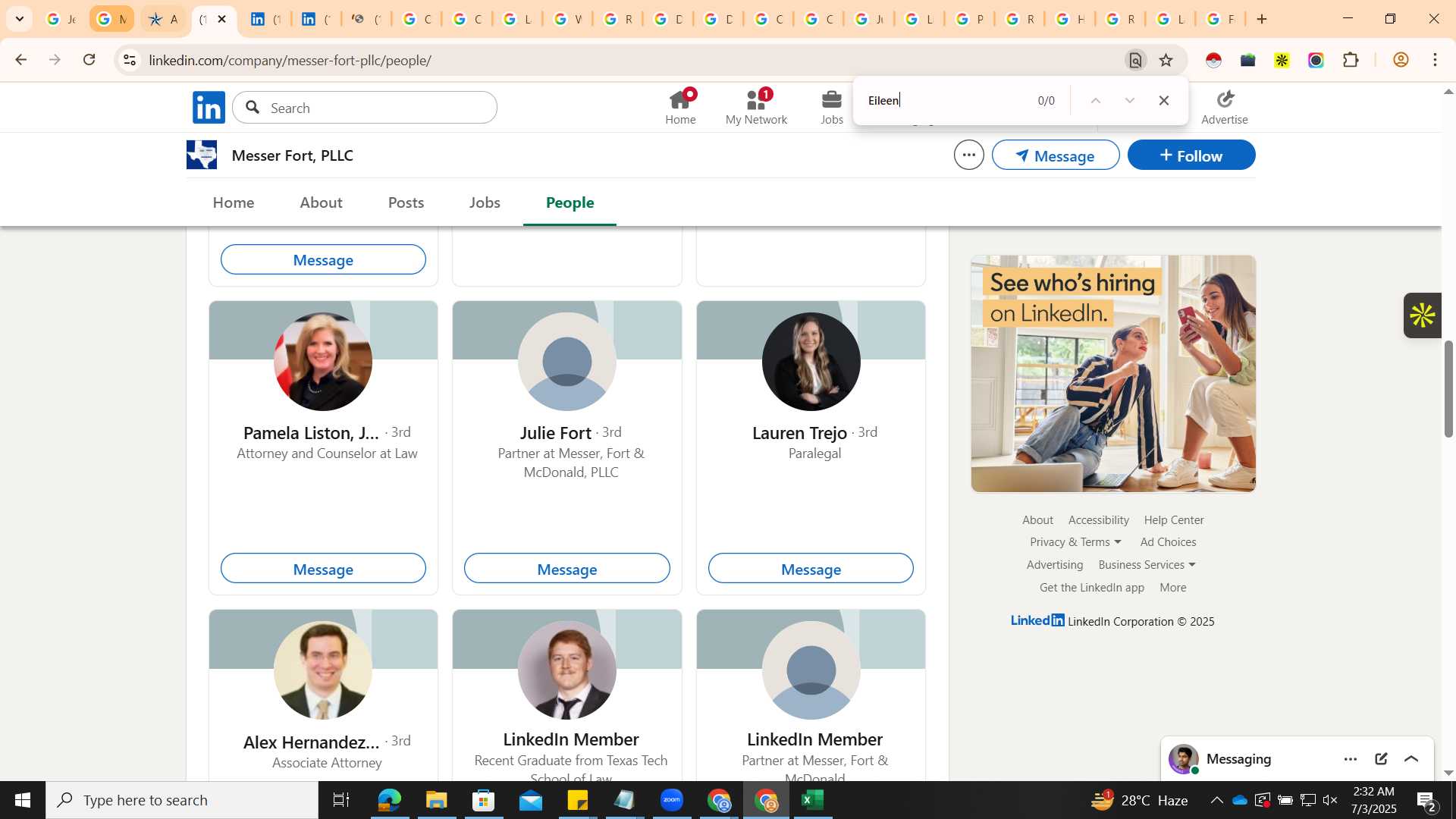Screen dimensions: 1456x819
Task: Click the Help Center footer link
Action: [x=1174, y=520]
